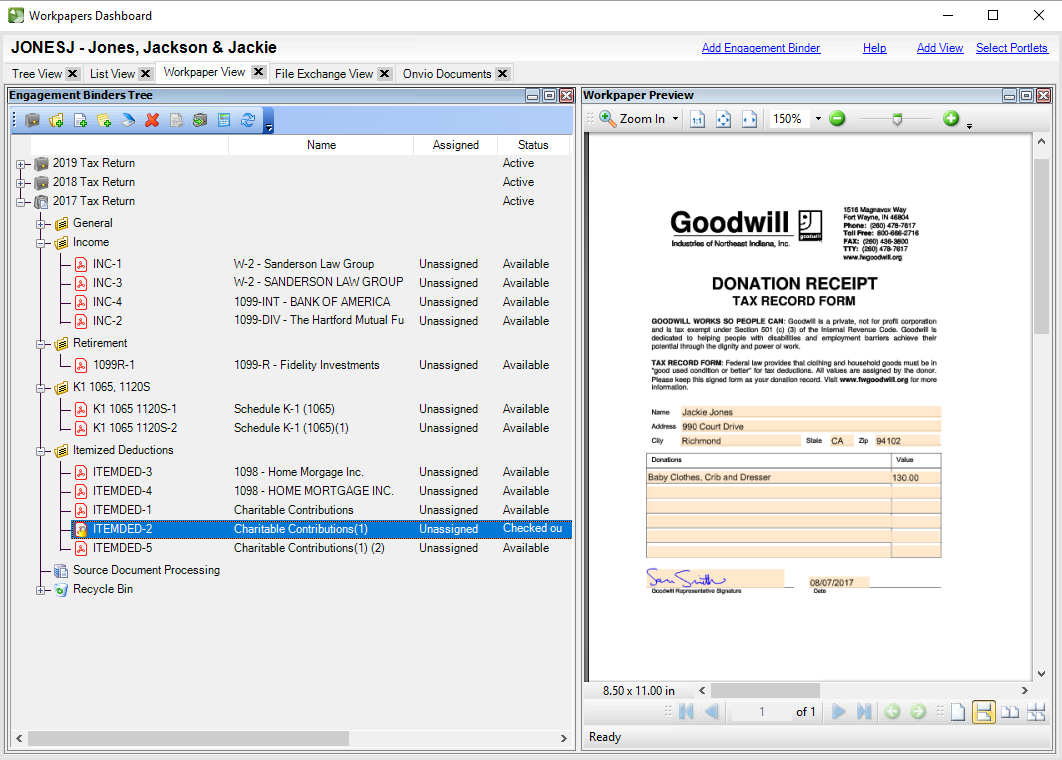The image size is (1062, 760).
Task: Click the calculator icon in binder toolbar
Action: [224, 120]
